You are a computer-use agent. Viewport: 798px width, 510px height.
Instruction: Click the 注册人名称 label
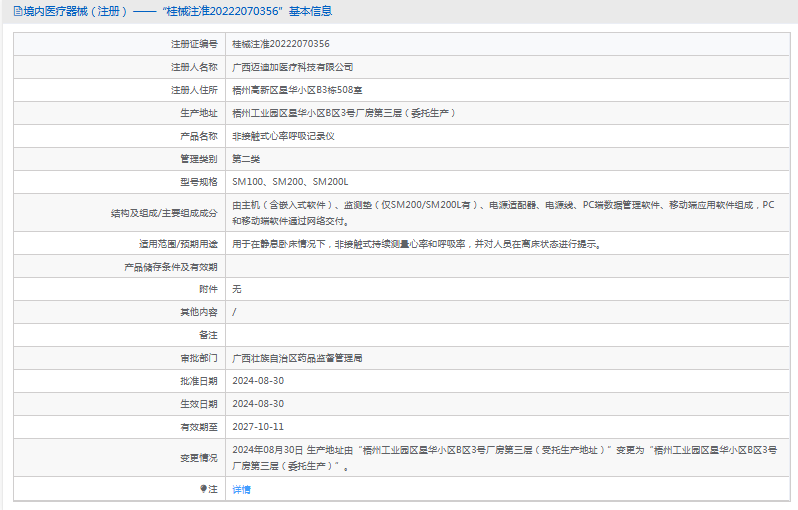(194, 67)
